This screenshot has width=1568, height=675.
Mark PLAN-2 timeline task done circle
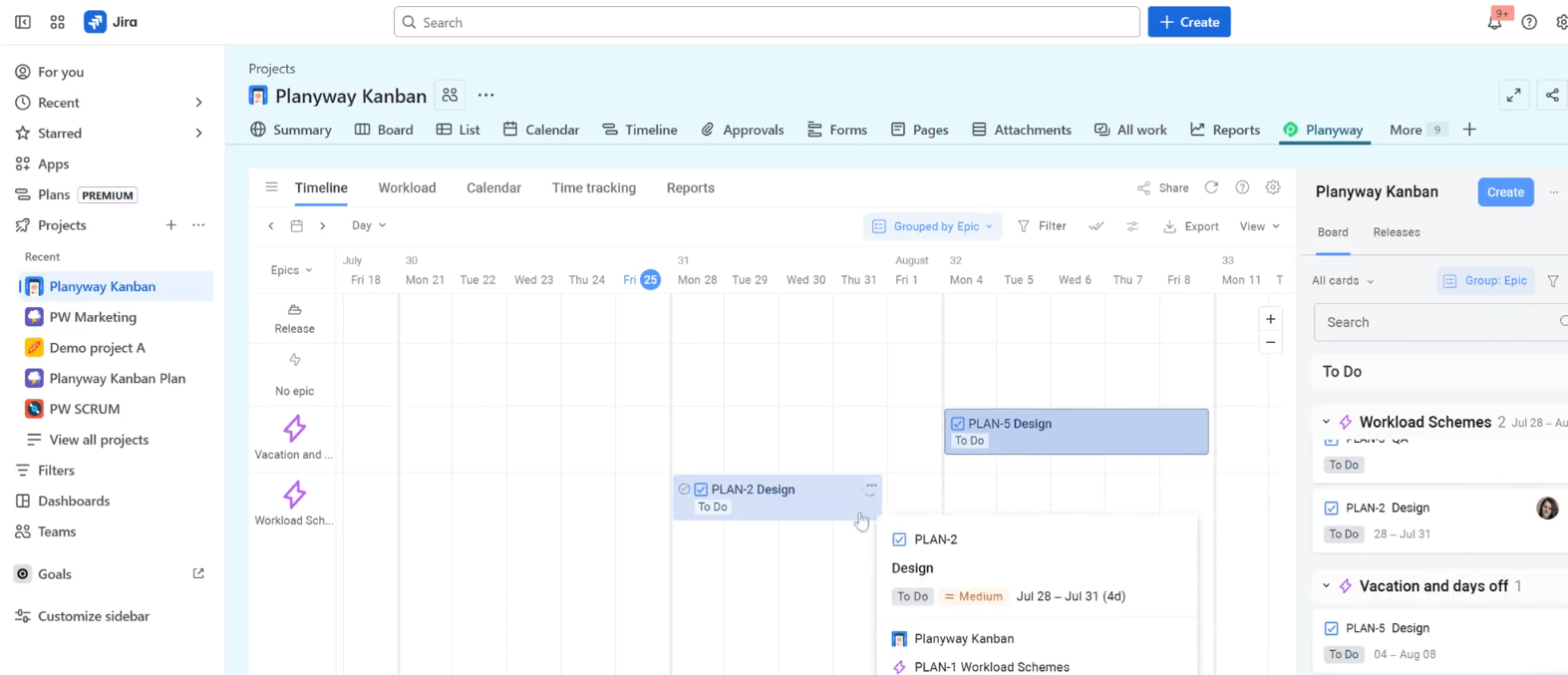pos(684,490)
